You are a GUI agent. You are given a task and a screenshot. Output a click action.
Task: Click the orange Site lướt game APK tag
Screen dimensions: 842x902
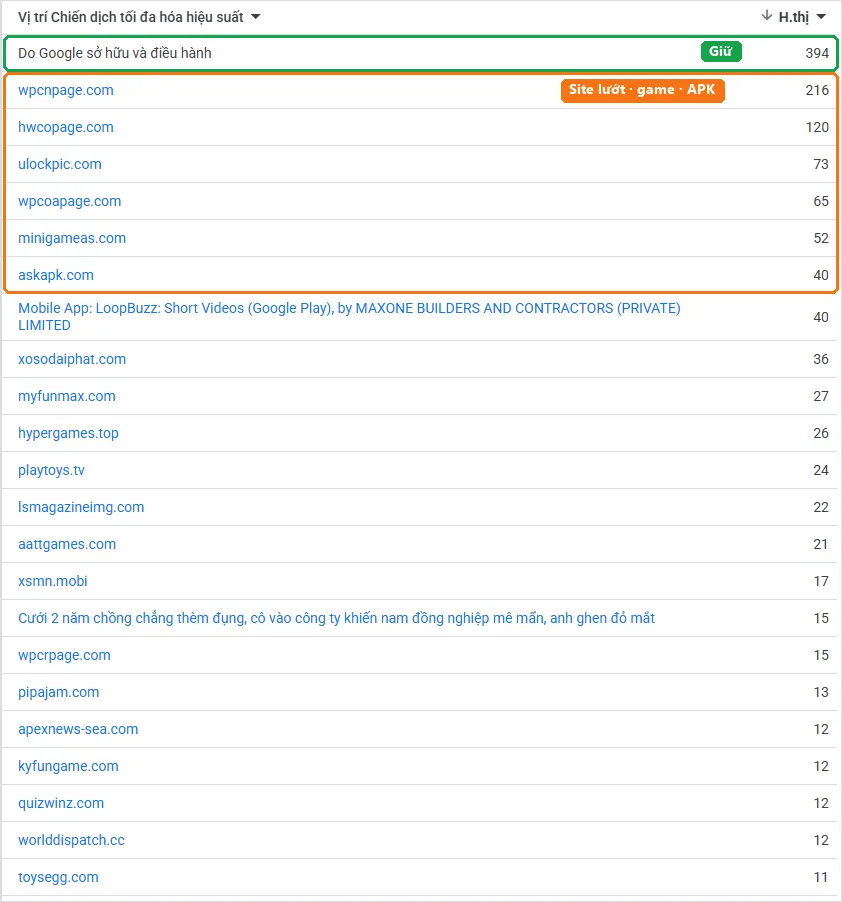(642, 90)
